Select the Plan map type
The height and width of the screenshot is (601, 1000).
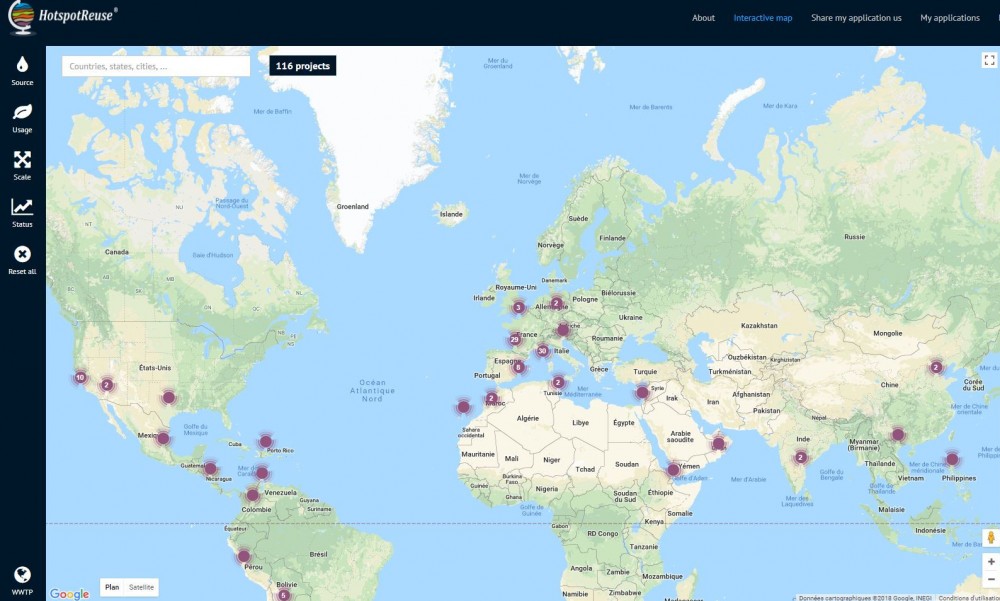point(112,587)
